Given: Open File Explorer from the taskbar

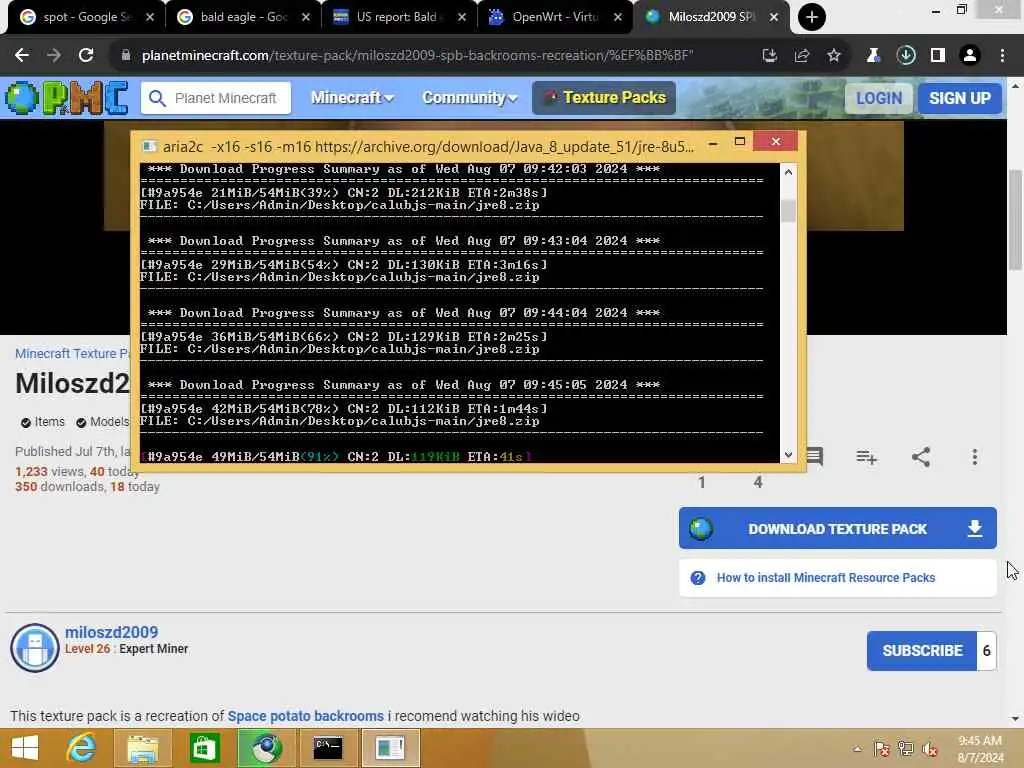Looking at the screenshot, I should coord(143,748).
